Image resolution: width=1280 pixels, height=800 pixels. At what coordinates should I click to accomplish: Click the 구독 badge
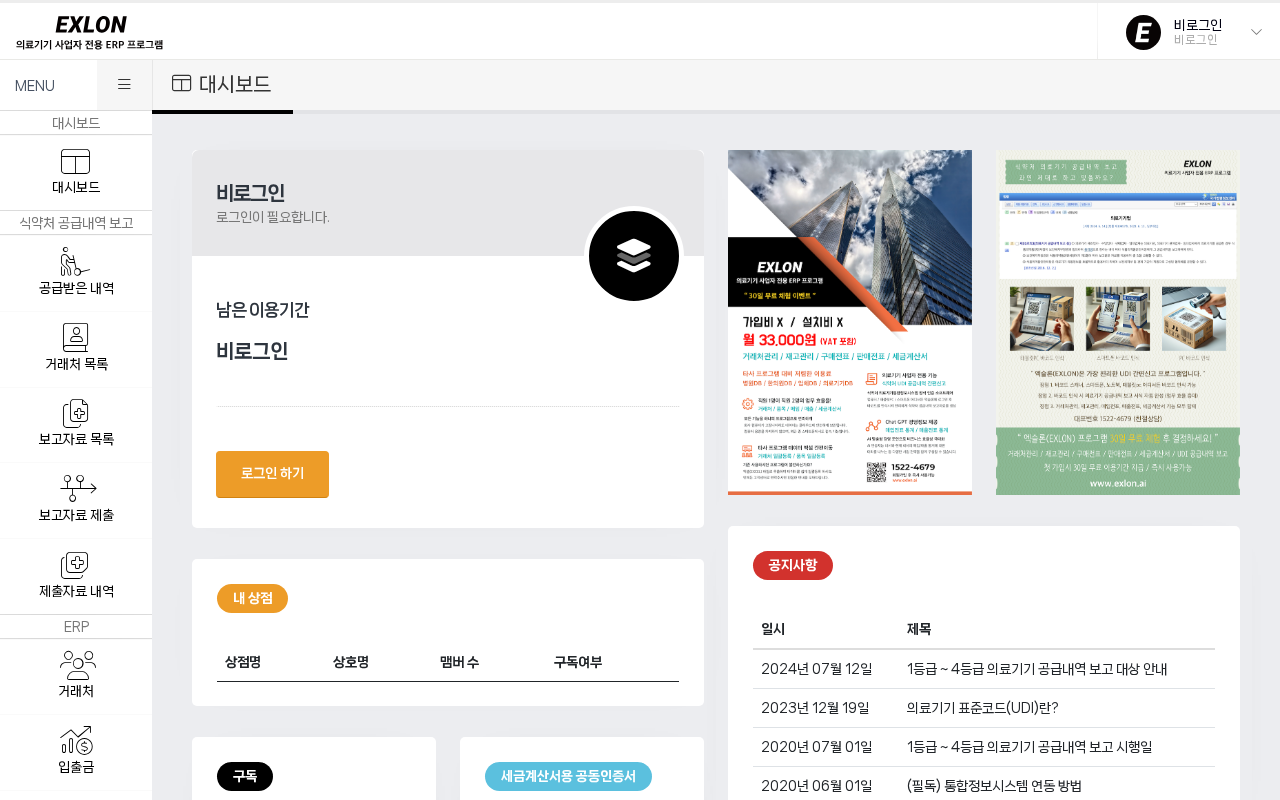coord(245,776)
